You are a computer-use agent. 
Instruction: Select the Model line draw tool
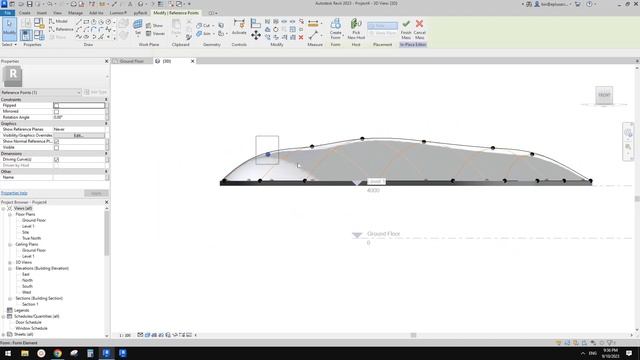click(x=58, y=21)
